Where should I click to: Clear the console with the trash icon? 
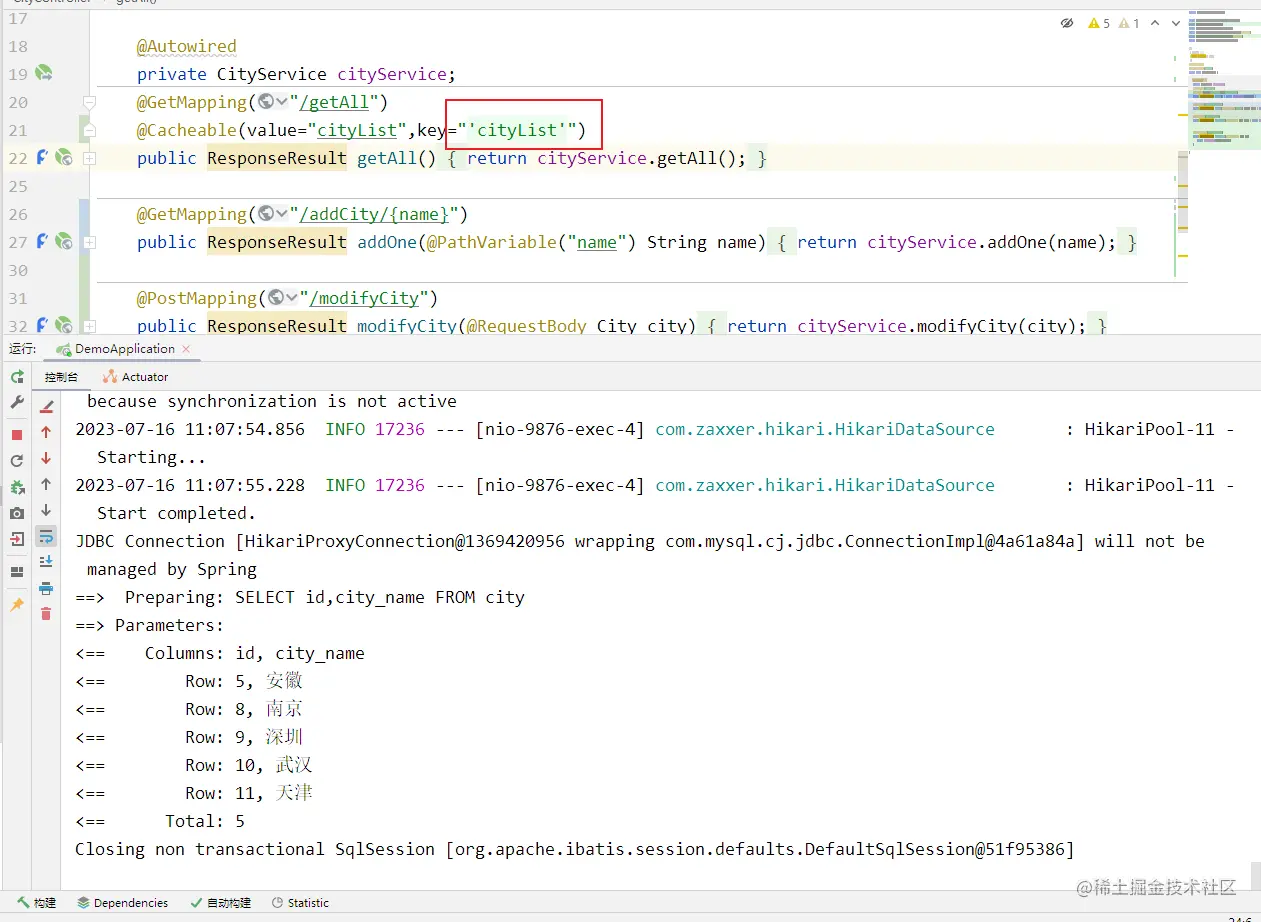tap(46, 613)
